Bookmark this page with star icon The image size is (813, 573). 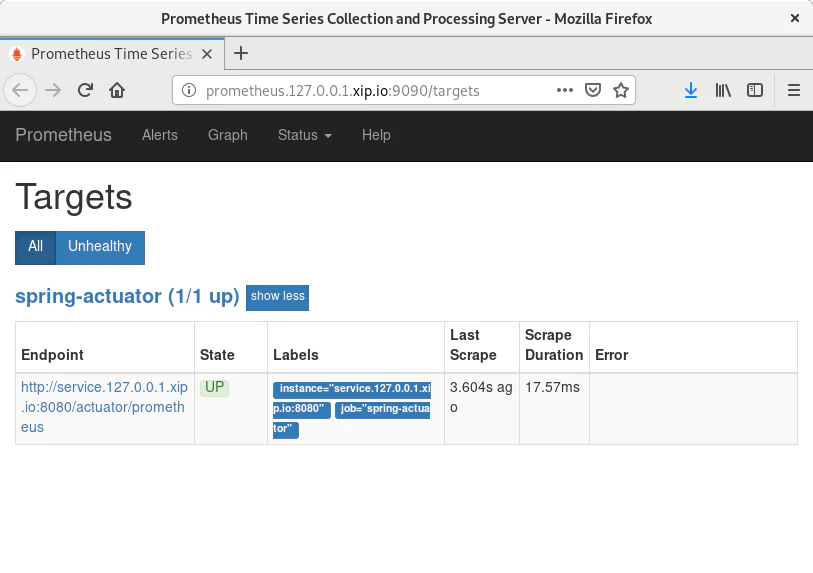[620, 90]
